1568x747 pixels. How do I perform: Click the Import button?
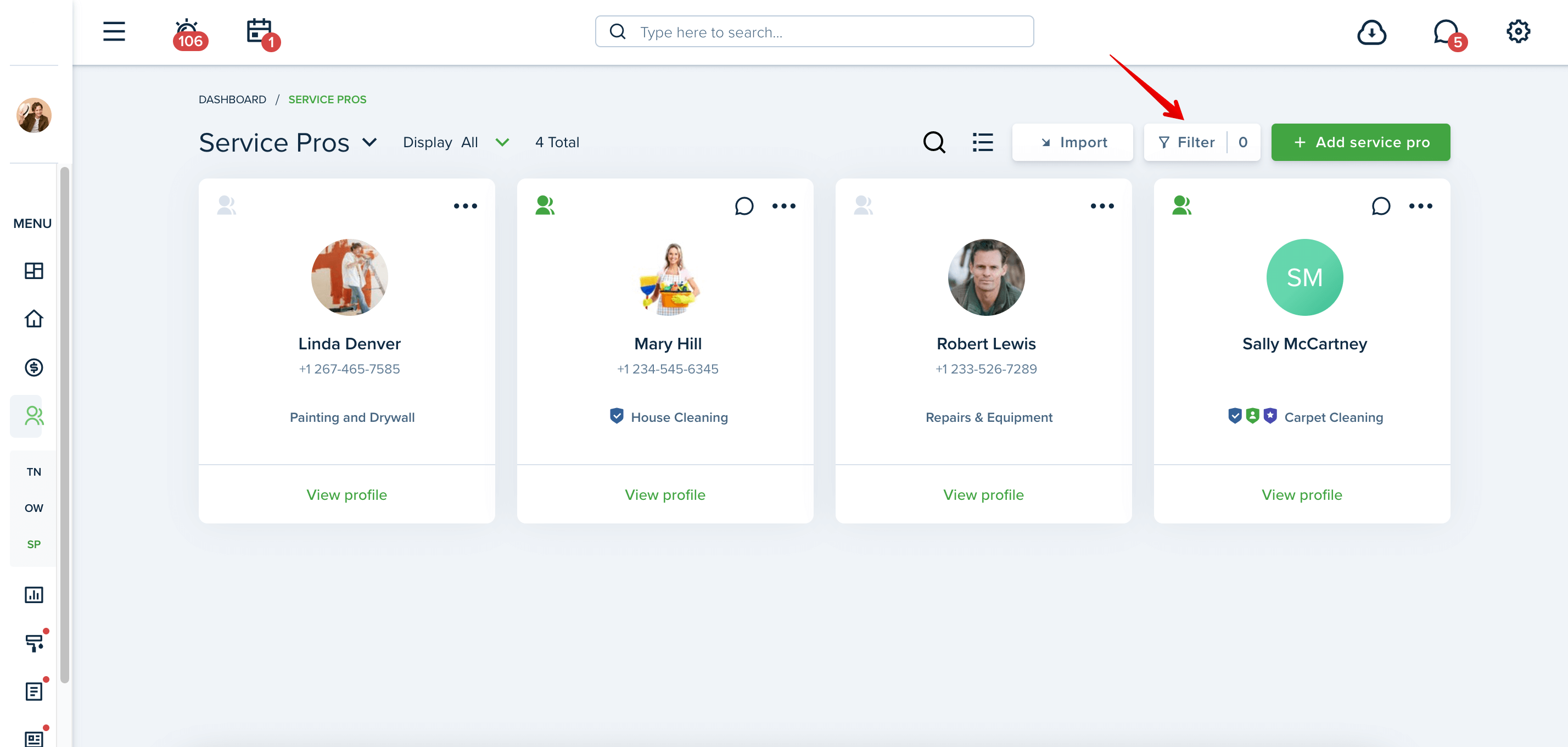tap(1073, 142)
